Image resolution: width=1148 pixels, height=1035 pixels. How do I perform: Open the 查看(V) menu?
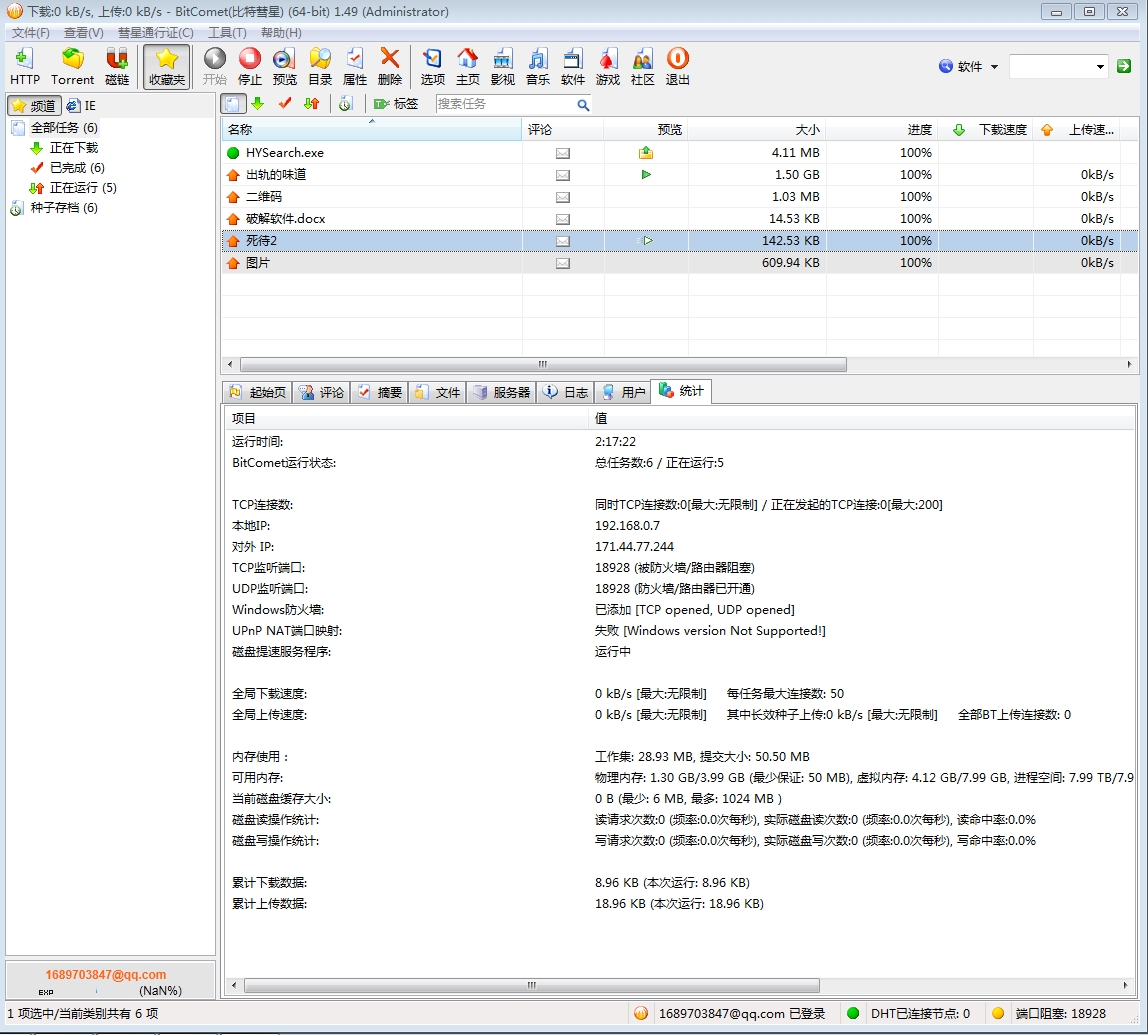(83, 32)
